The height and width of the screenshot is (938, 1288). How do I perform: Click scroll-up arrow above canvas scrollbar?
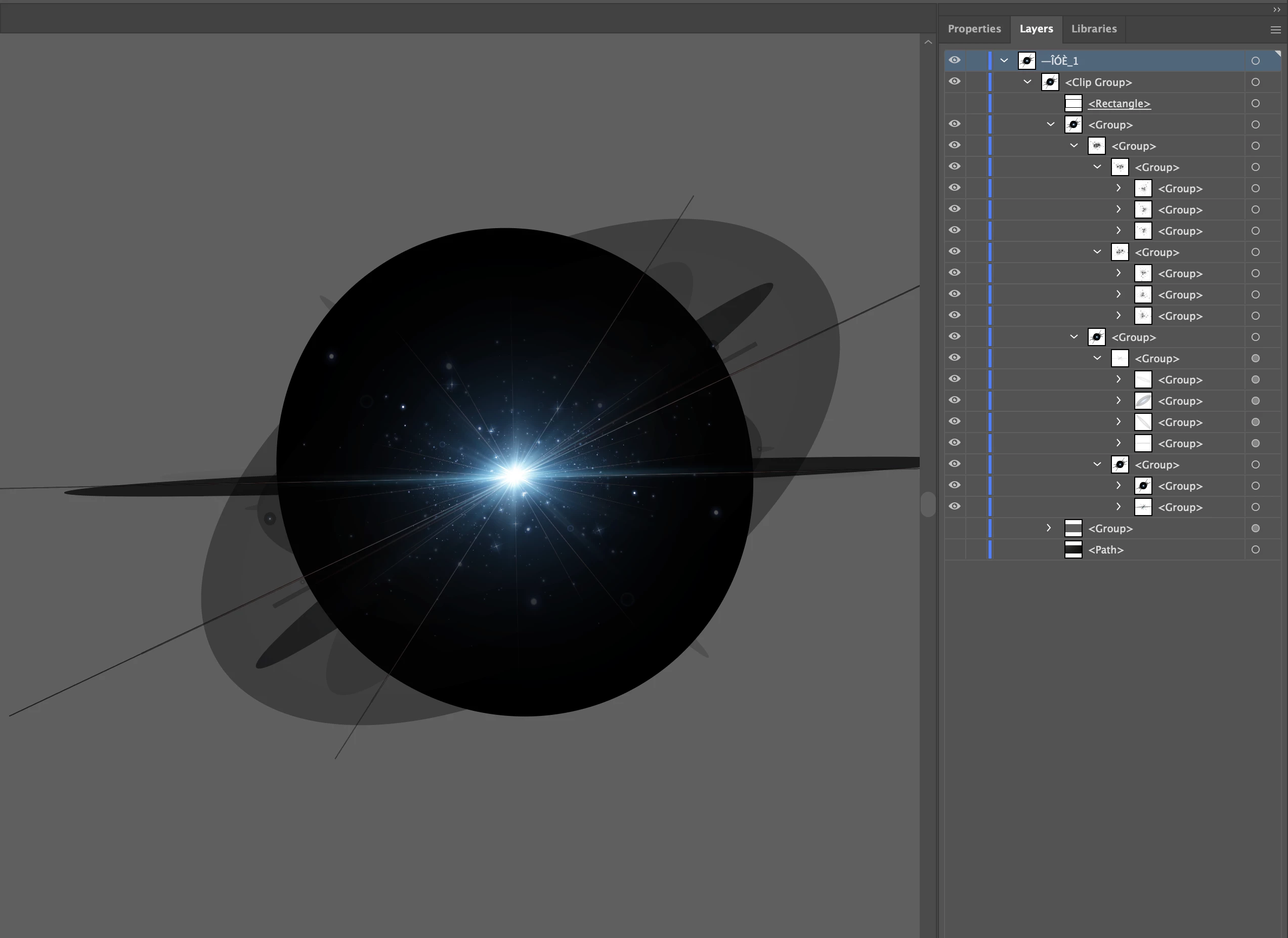928,42
